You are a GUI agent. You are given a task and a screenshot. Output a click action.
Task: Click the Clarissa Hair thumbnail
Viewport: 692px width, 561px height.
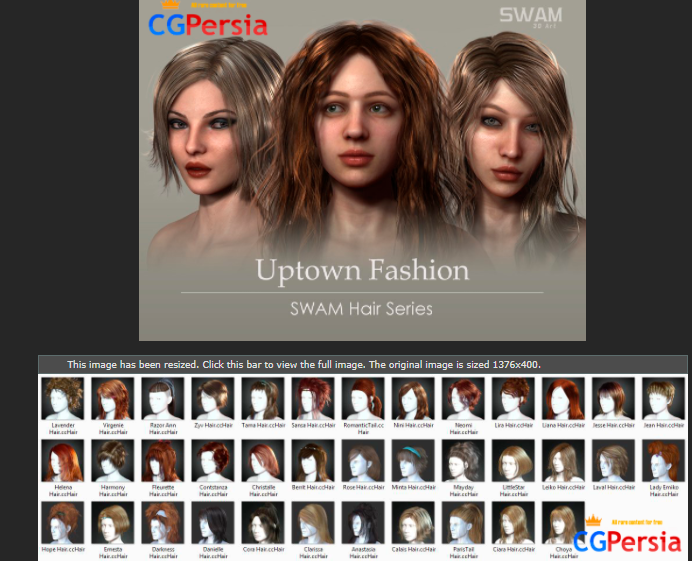pyautogui.click(x=313, y=523)
